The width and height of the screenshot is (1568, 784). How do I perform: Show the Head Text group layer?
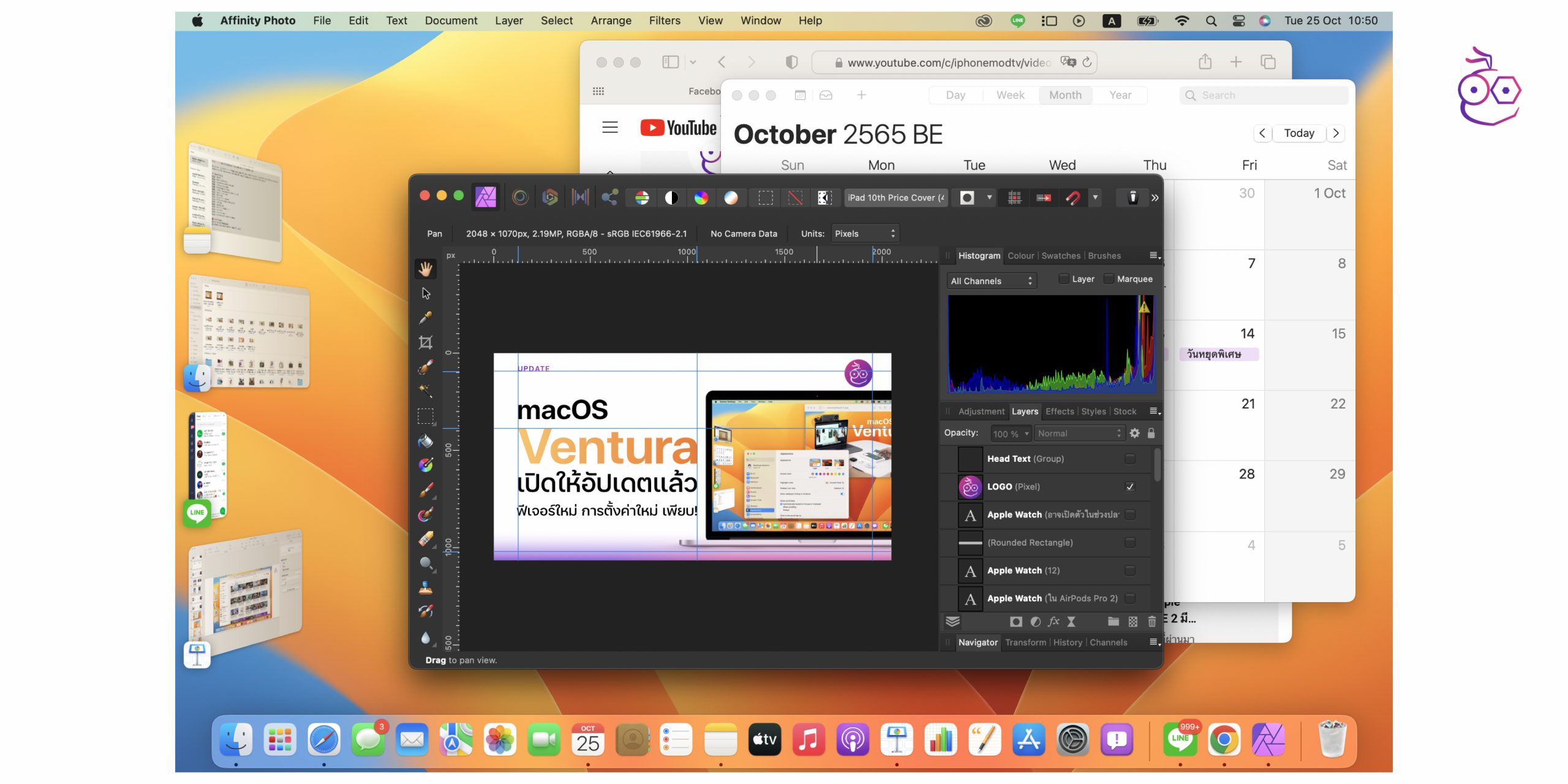(1129, 459)
